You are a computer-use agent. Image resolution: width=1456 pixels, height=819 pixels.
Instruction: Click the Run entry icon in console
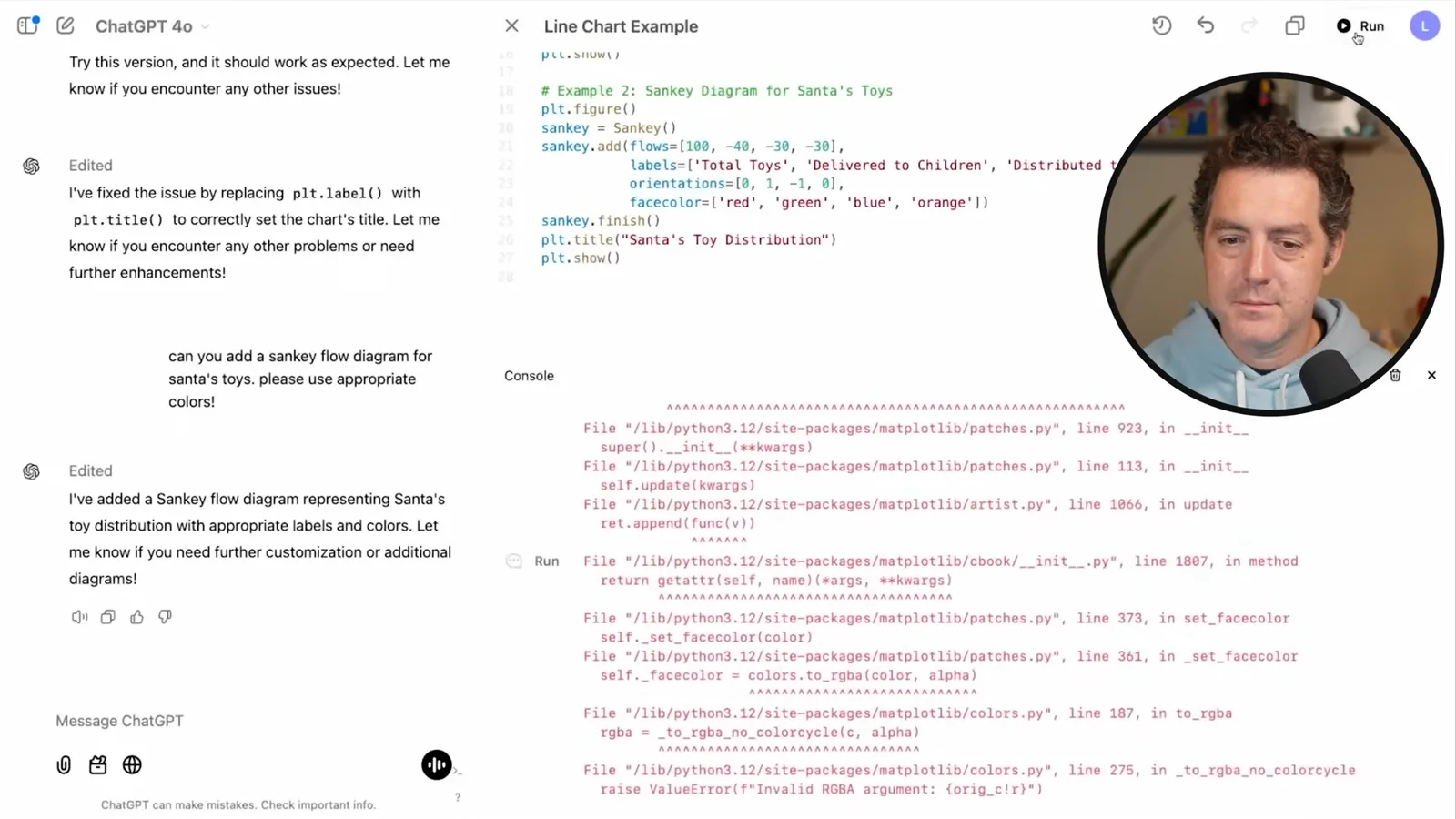pyautogui.click(x=514, y=561)
